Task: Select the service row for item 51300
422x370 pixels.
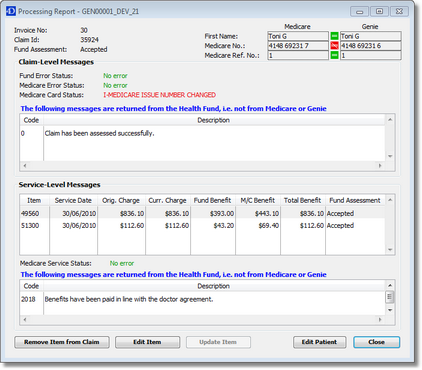Action: 202,226
